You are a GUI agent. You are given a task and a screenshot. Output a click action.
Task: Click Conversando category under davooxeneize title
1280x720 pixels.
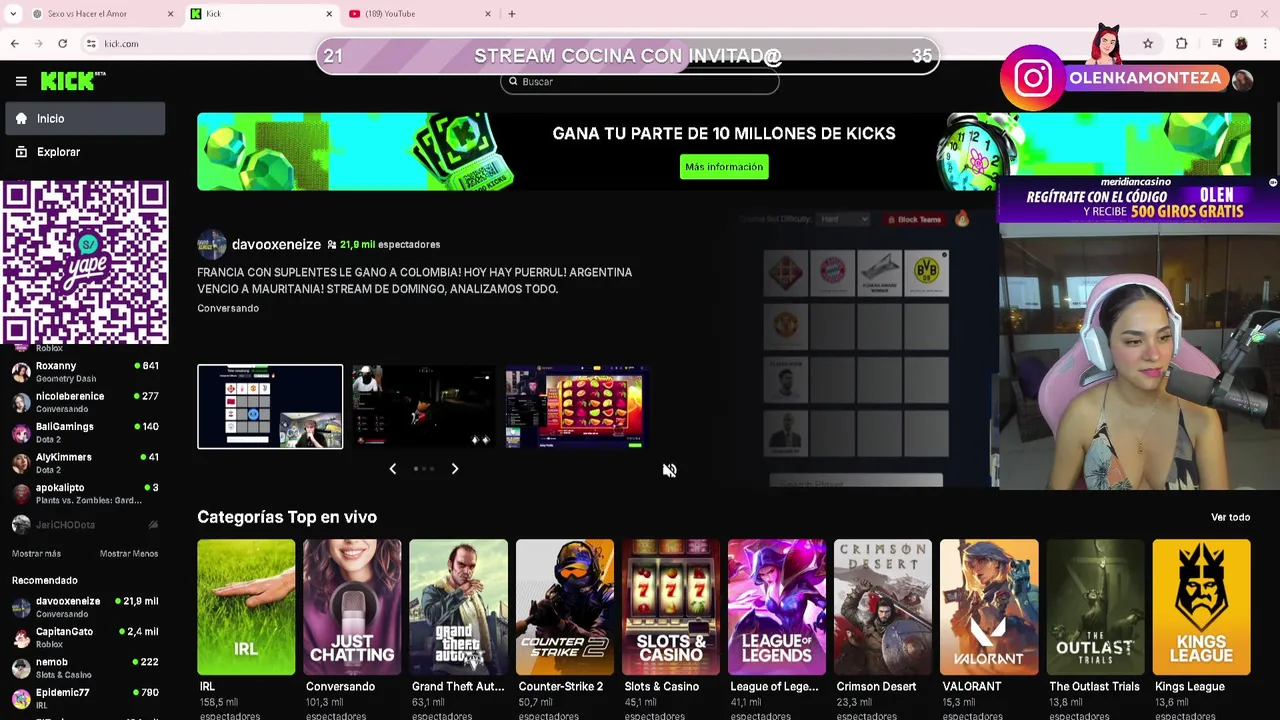click(x=228, y=308)
